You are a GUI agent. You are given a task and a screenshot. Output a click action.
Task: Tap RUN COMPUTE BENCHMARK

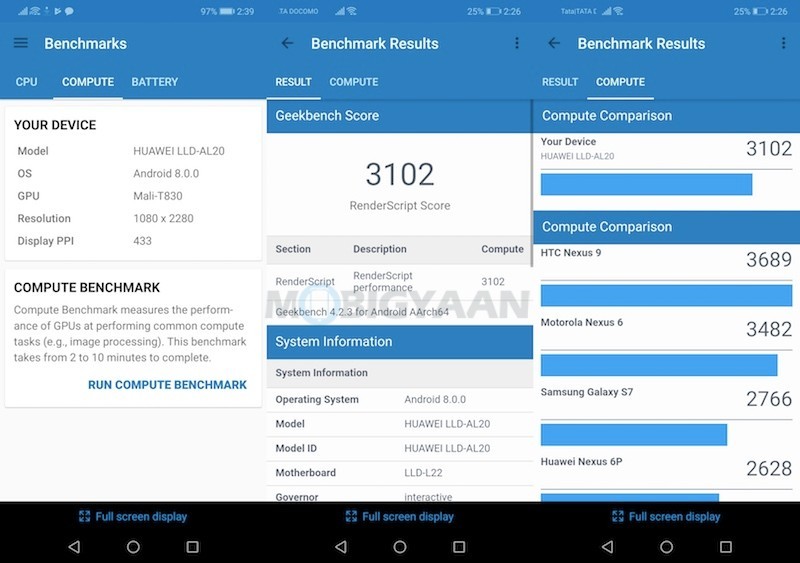pos(167,385)
